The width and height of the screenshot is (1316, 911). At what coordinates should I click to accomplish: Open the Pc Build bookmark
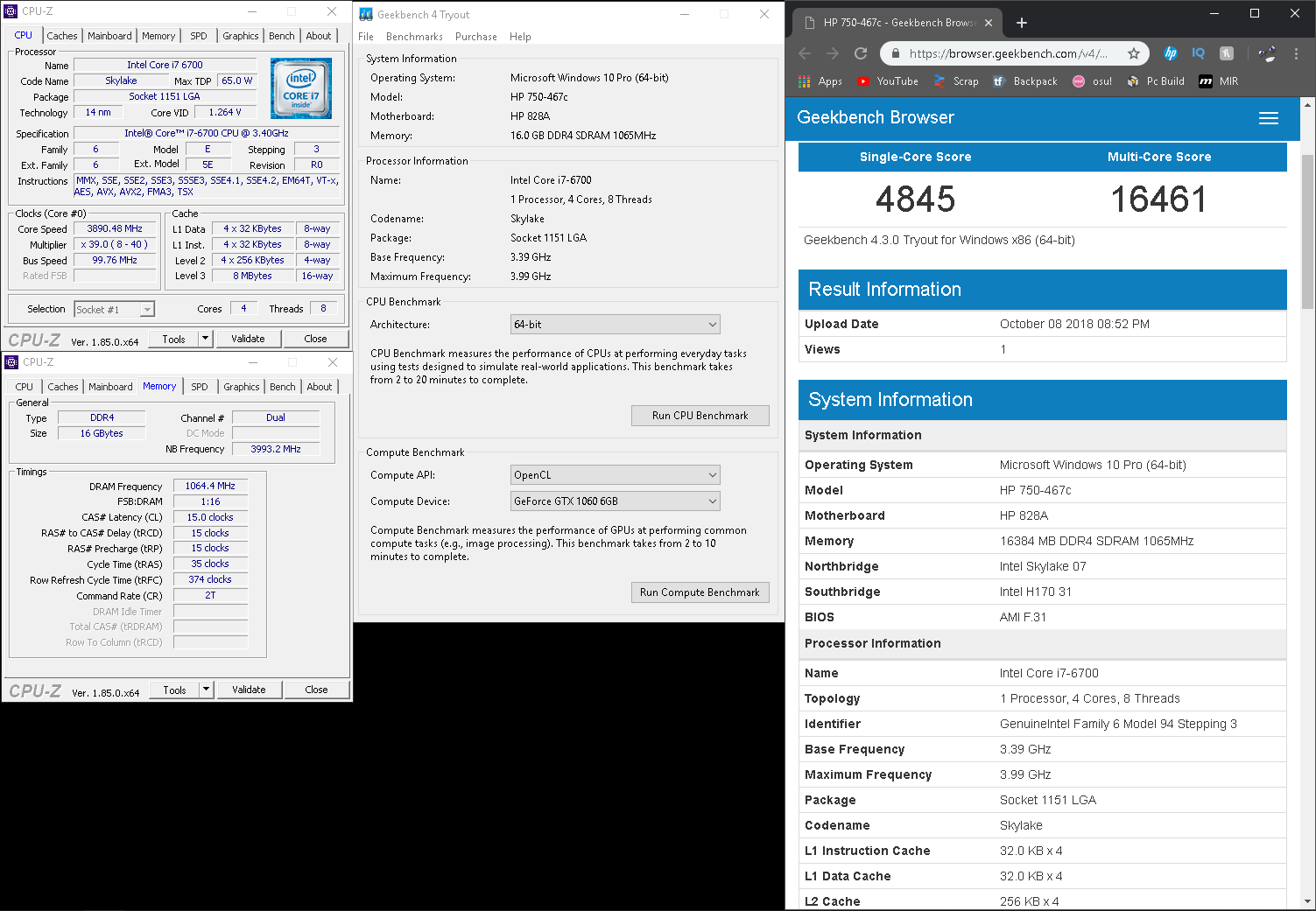1156,81
